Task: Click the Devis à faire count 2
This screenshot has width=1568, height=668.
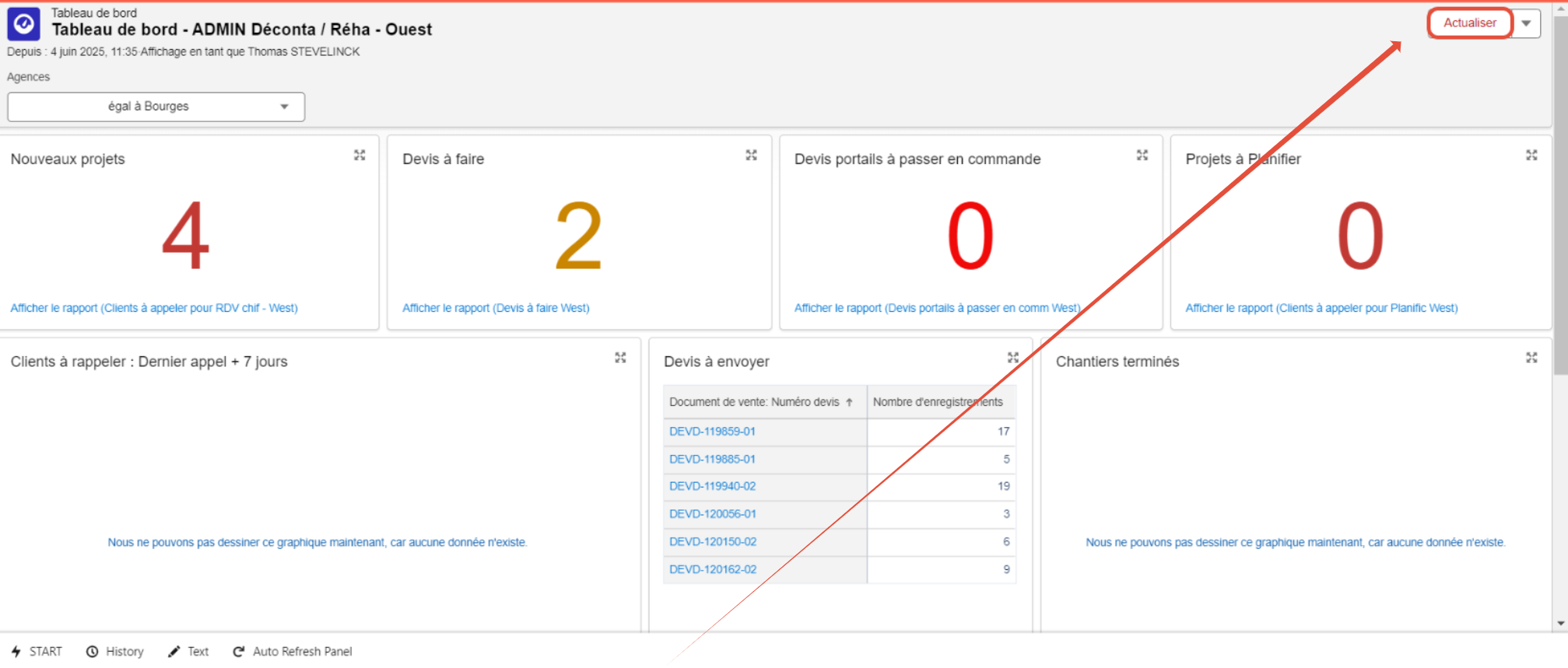Action: coord(579,236)
